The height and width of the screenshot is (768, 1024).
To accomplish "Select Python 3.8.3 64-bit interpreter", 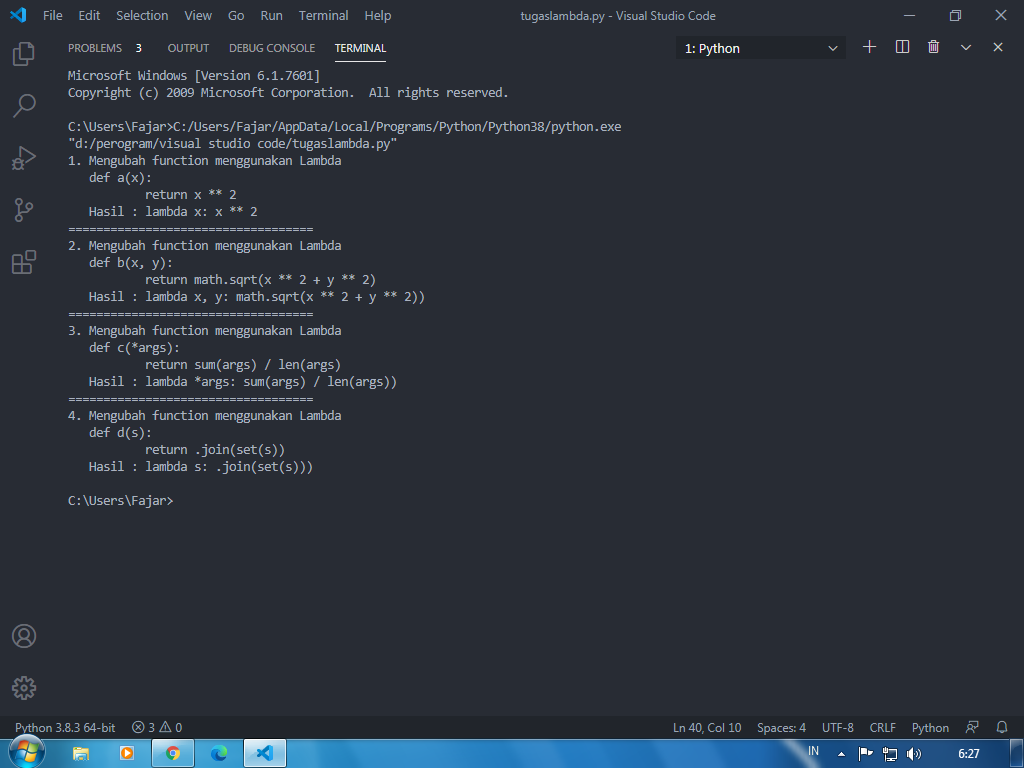I will point(65,728).
